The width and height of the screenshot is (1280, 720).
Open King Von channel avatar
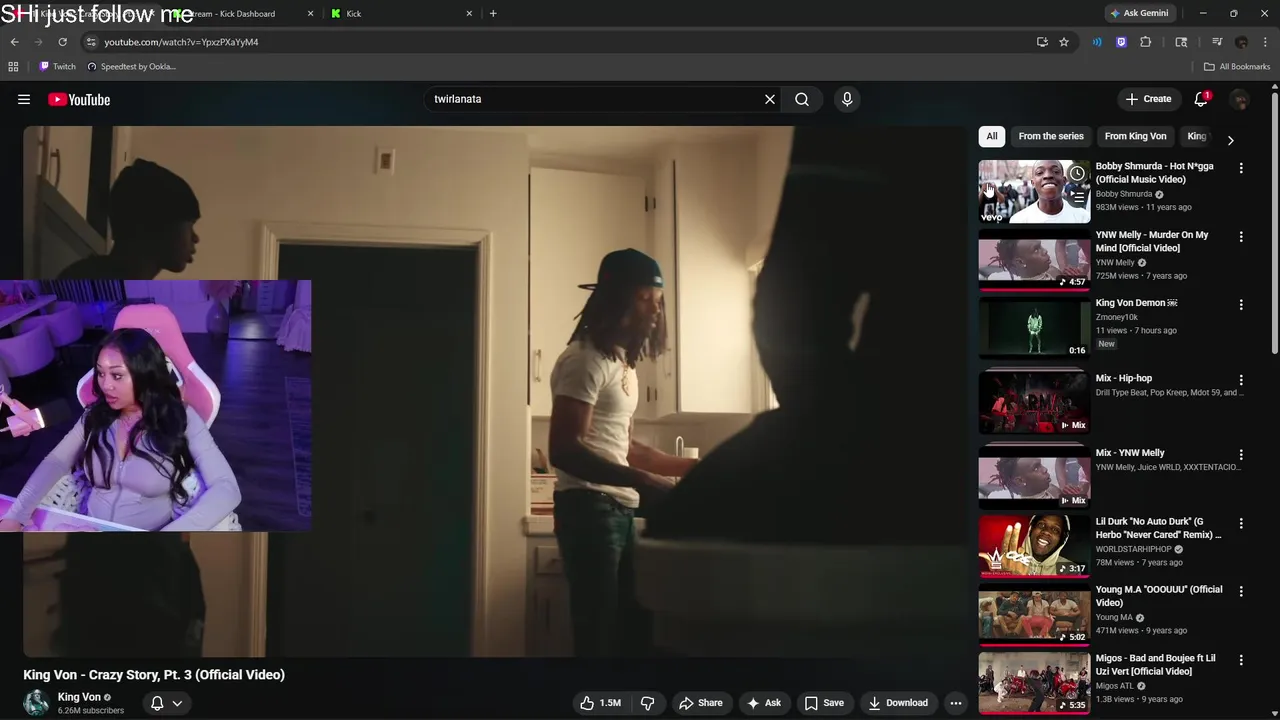[x=36, y=703]
